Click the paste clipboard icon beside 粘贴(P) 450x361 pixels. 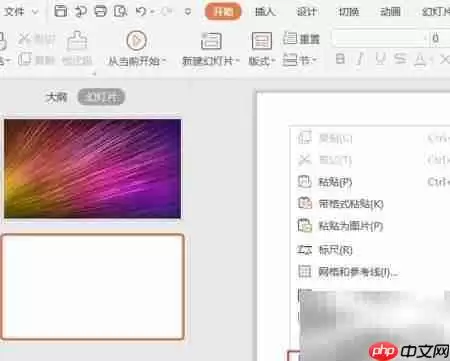(x=304, y=182)
